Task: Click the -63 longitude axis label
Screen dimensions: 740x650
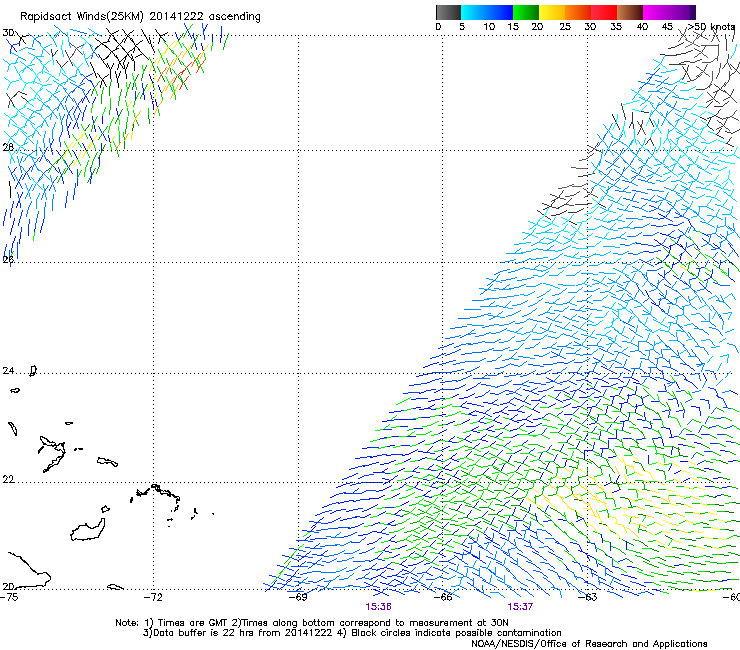Action: tap(588, 597)
